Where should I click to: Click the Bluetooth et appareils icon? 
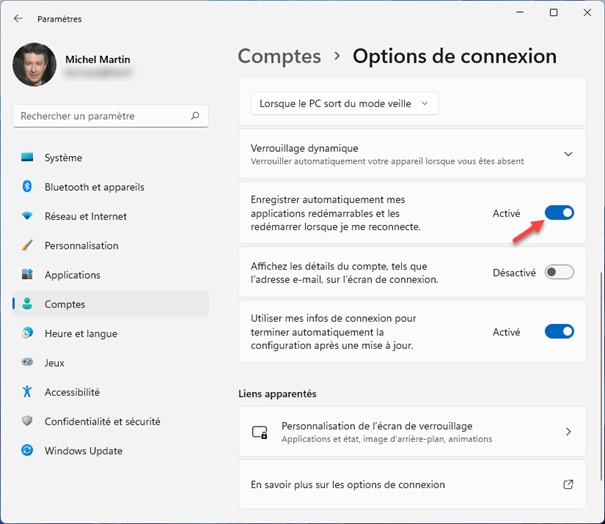tap(27, 187)
